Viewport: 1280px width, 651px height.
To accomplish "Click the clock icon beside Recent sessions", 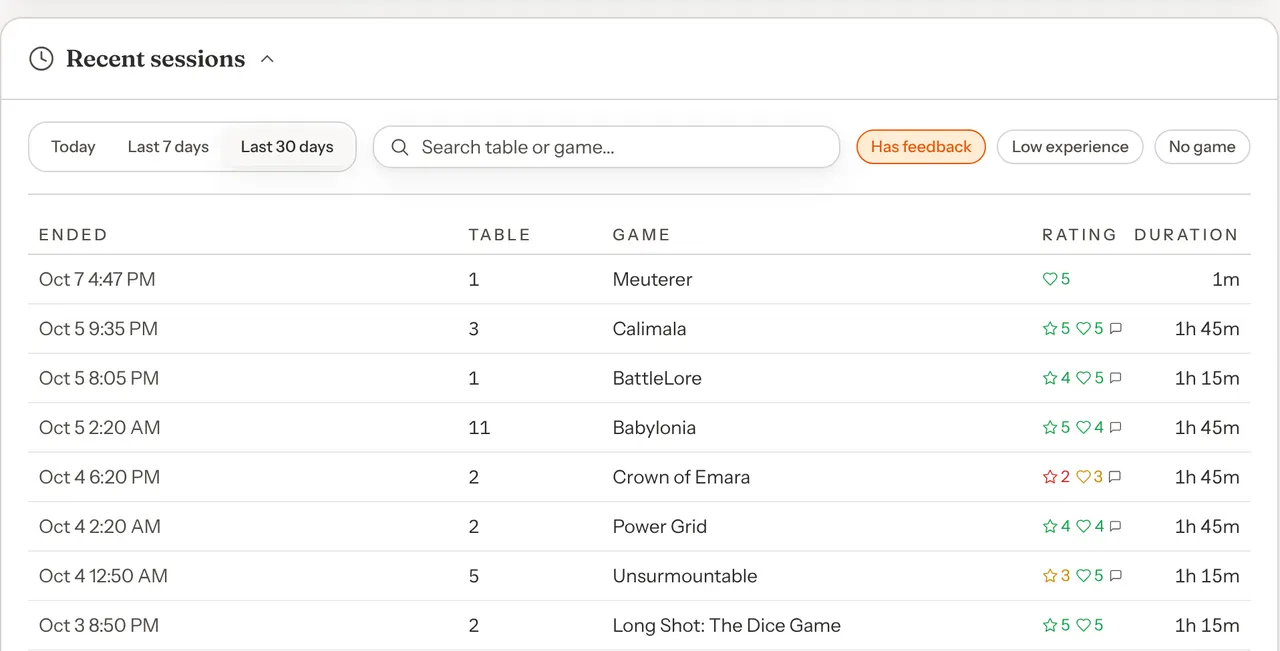I will (41, 59).
